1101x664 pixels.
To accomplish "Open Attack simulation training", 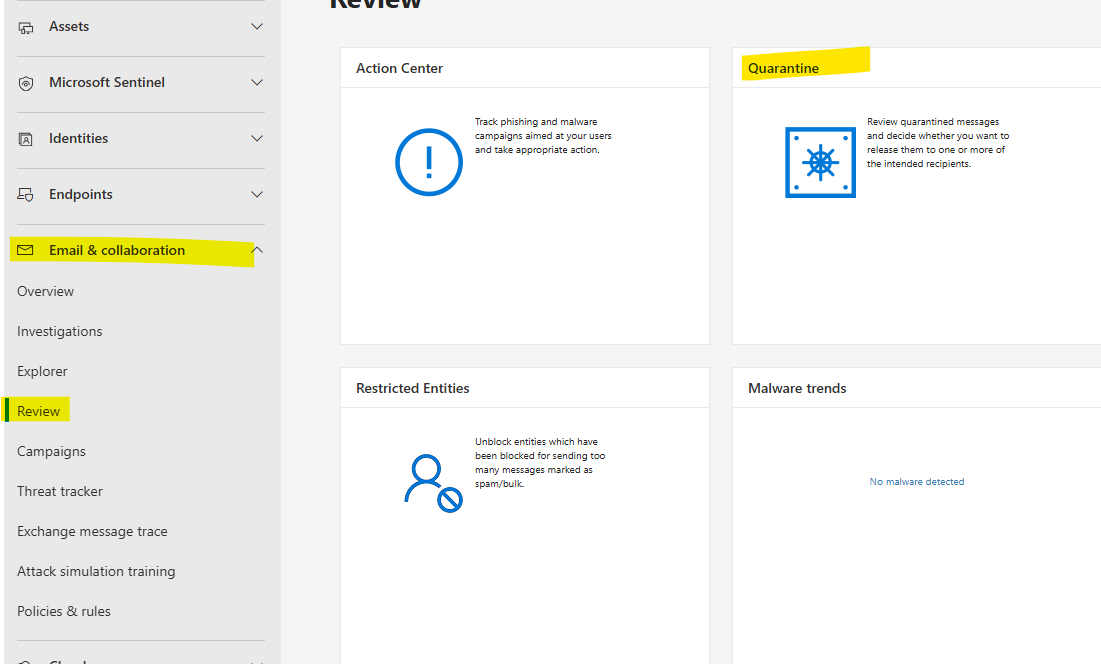I will point(96,571).
